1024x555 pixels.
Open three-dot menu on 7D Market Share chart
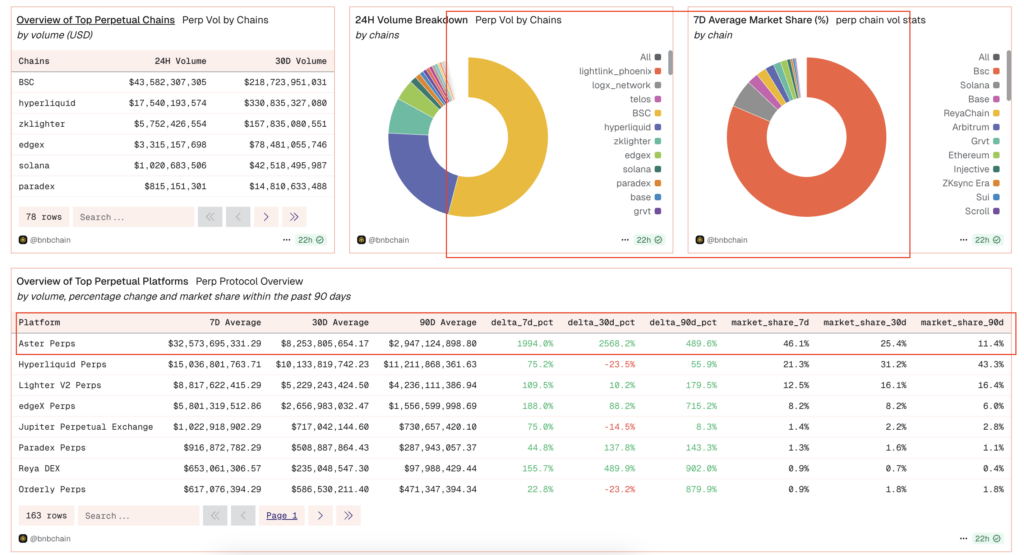[963, 240]
